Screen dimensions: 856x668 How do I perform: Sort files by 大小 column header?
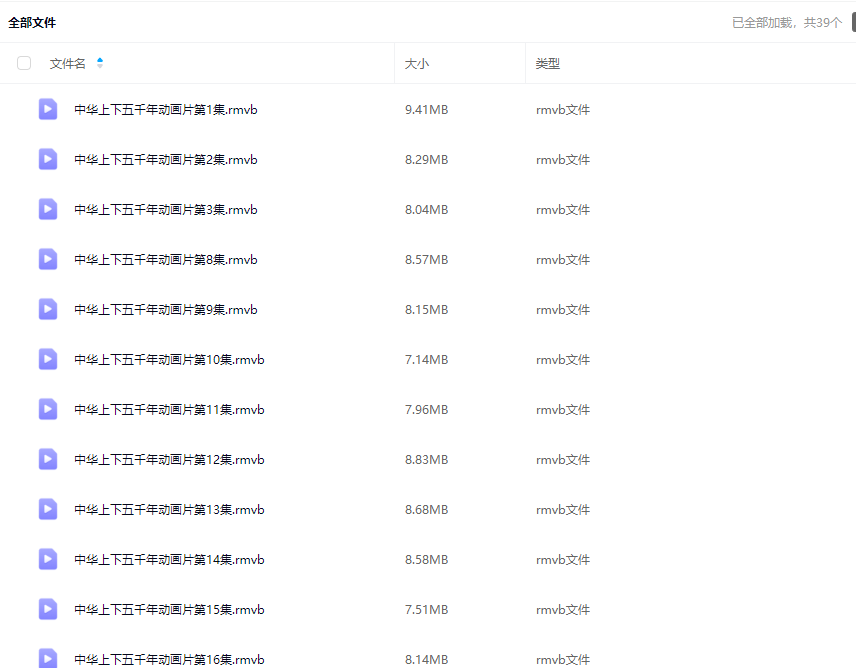(x=416, y=63)
